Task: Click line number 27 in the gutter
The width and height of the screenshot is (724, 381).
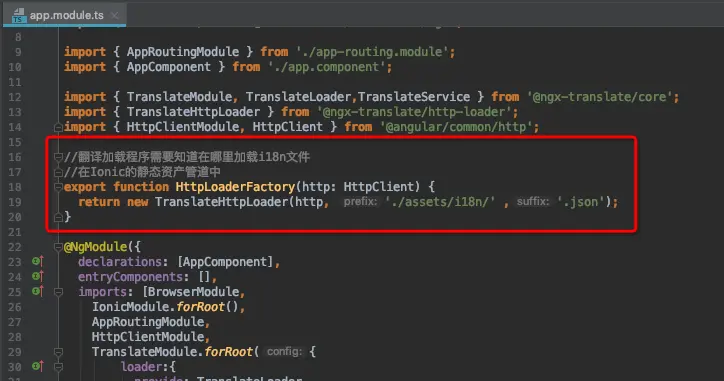Action: (15, 322)
